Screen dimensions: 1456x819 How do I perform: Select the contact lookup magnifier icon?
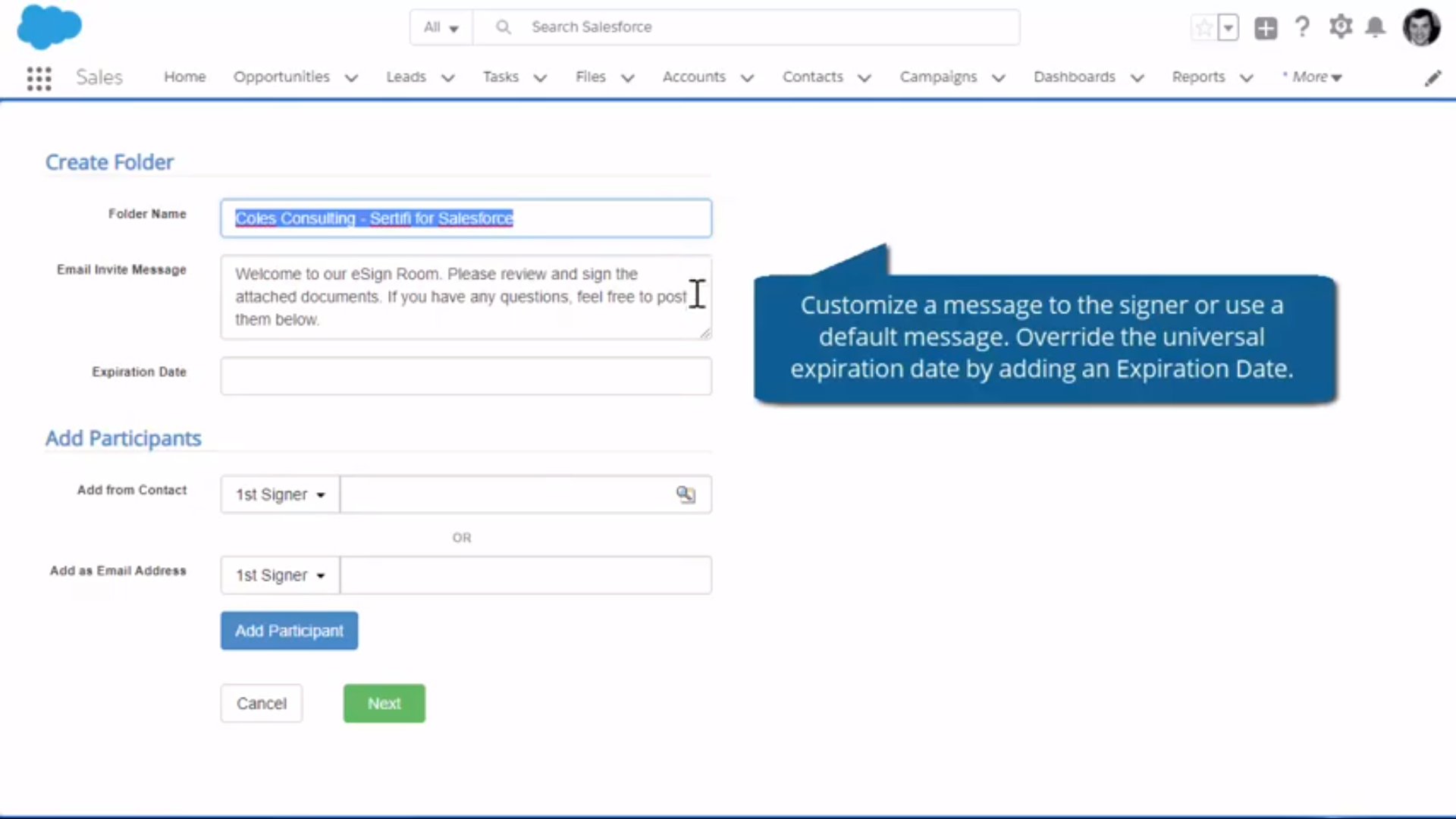pyautogui.click(x=686, y=494)
